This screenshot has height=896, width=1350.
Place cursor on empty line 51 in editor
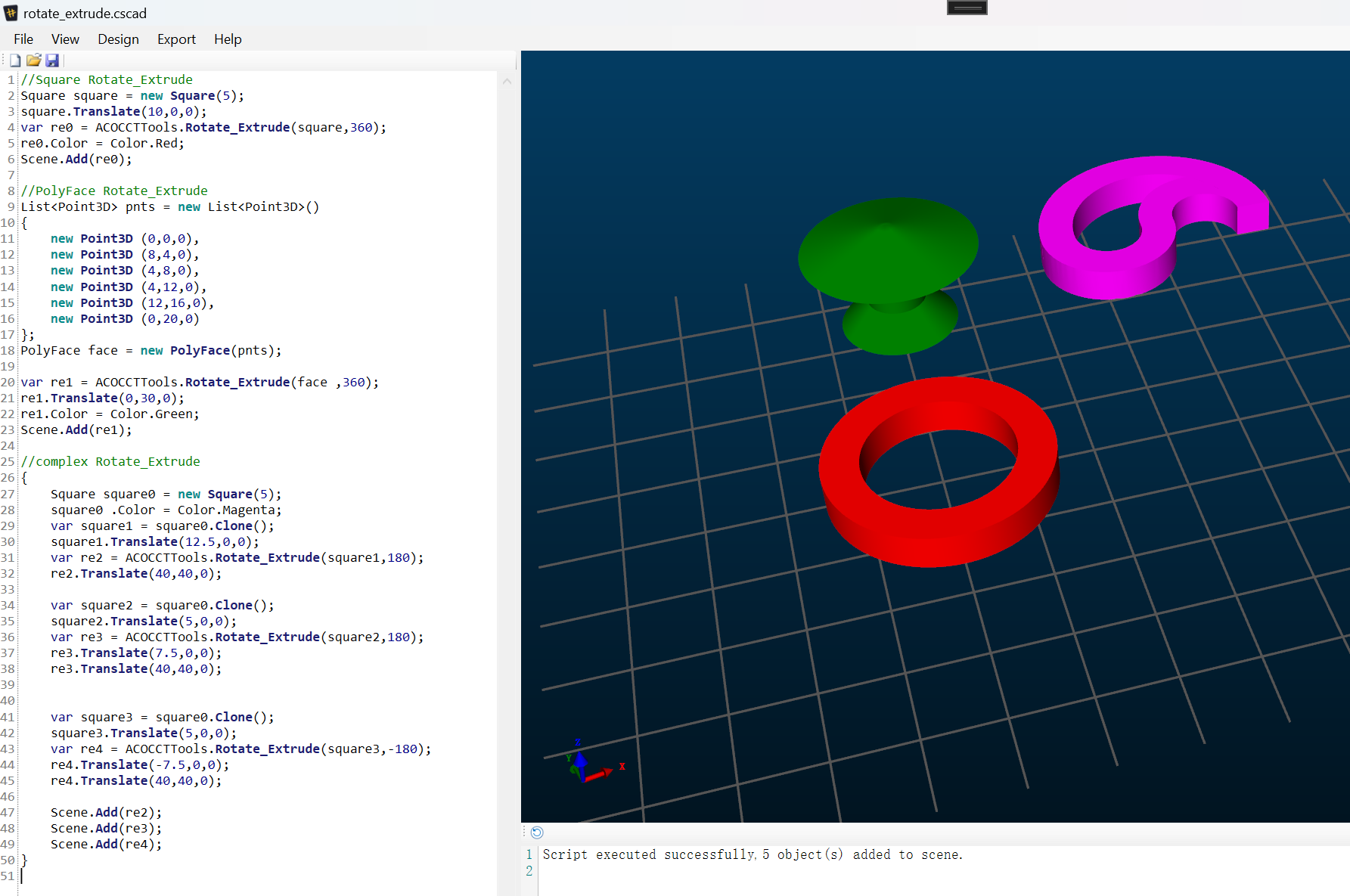257,876
